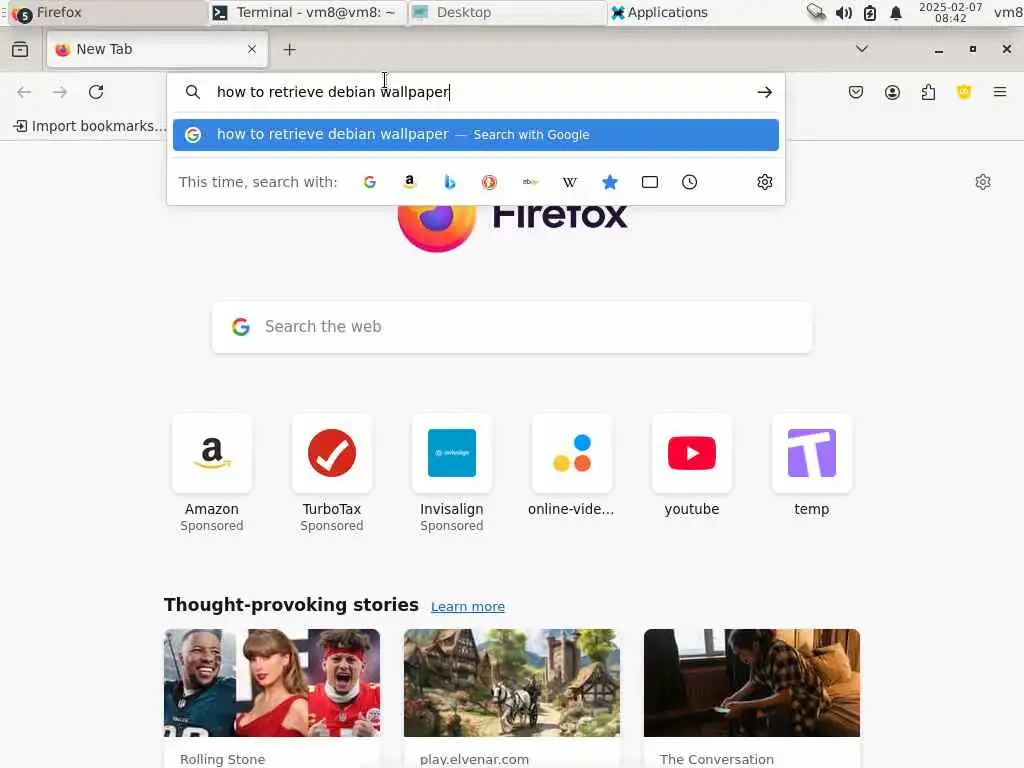Switch to Firefox taskbar item
Screen dimensions: 1024x768
[108, 12]
